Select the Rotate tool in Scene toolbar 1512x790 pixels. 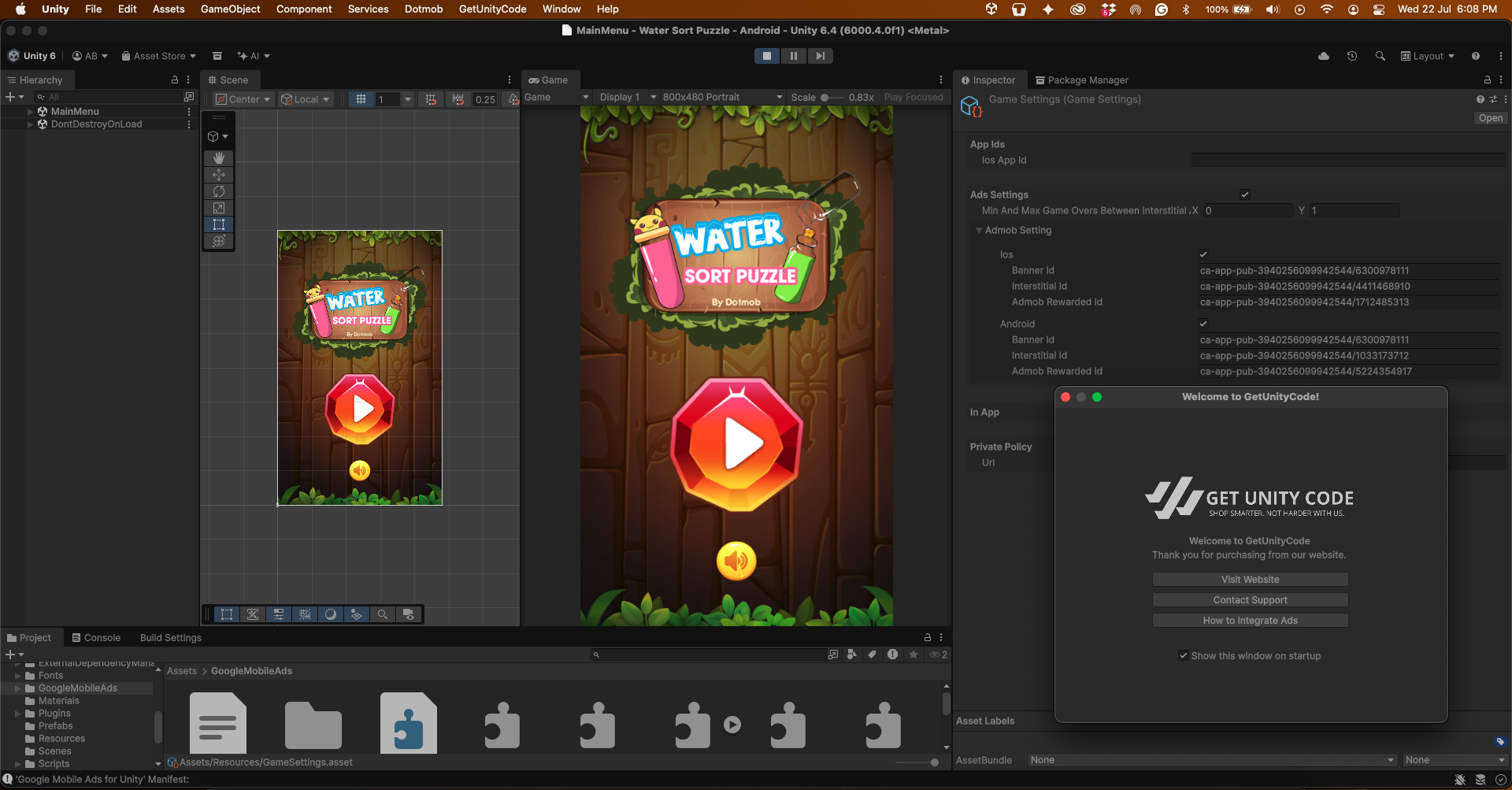pyautogui.click(x=219, y=191)
